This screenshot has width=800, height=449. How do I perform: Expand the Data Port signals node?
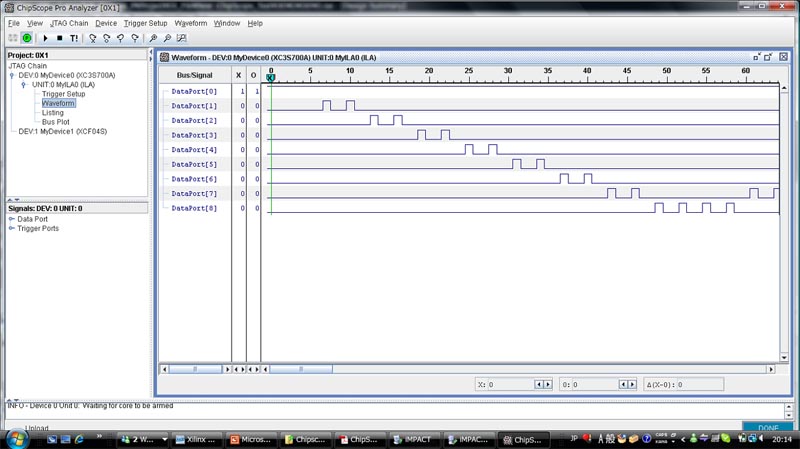pos(11,219)
